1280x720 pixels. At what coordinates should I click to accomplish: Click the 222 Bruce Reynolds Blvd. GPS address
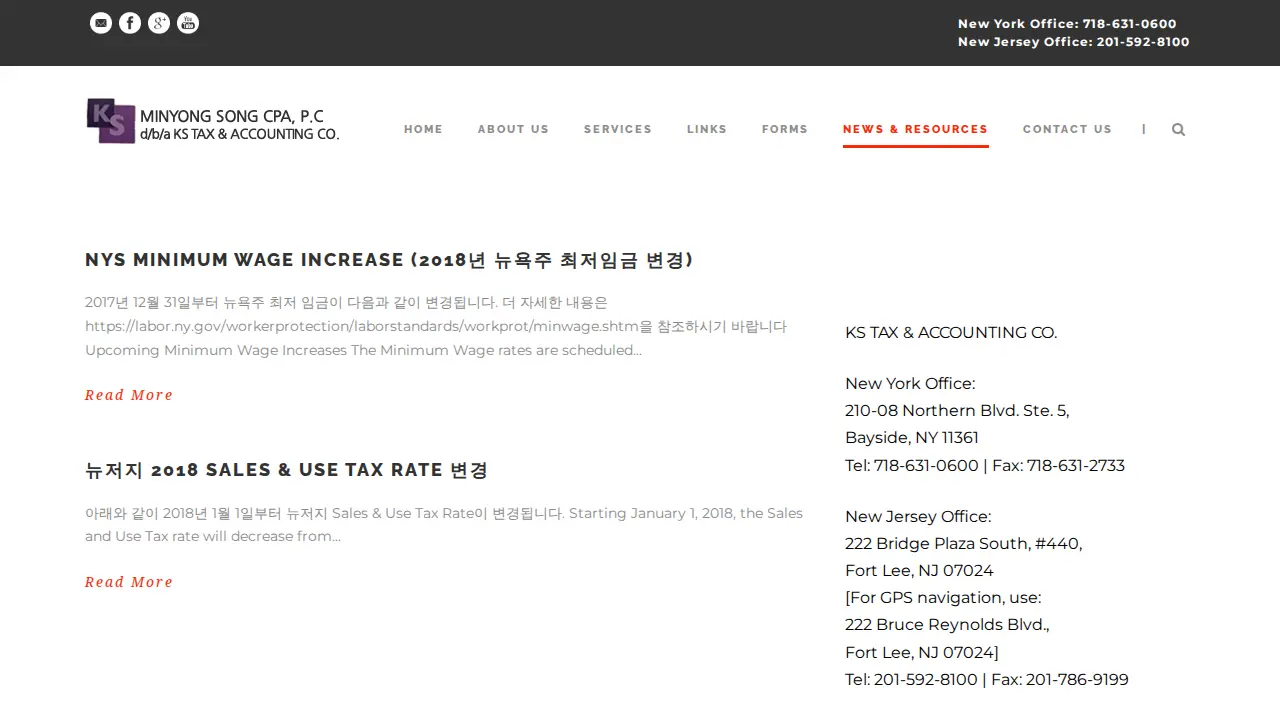(947, 625)
